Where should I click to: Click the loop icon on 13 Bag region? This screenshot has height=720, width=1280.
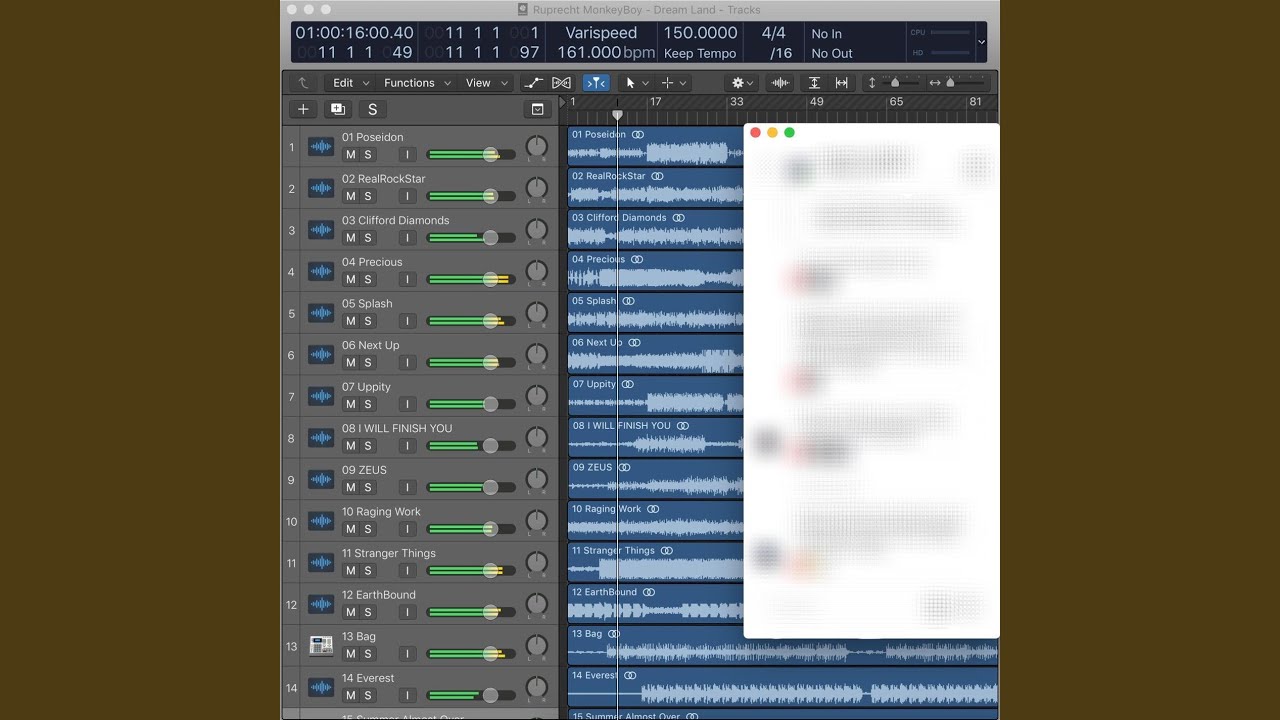coord(614,634)
